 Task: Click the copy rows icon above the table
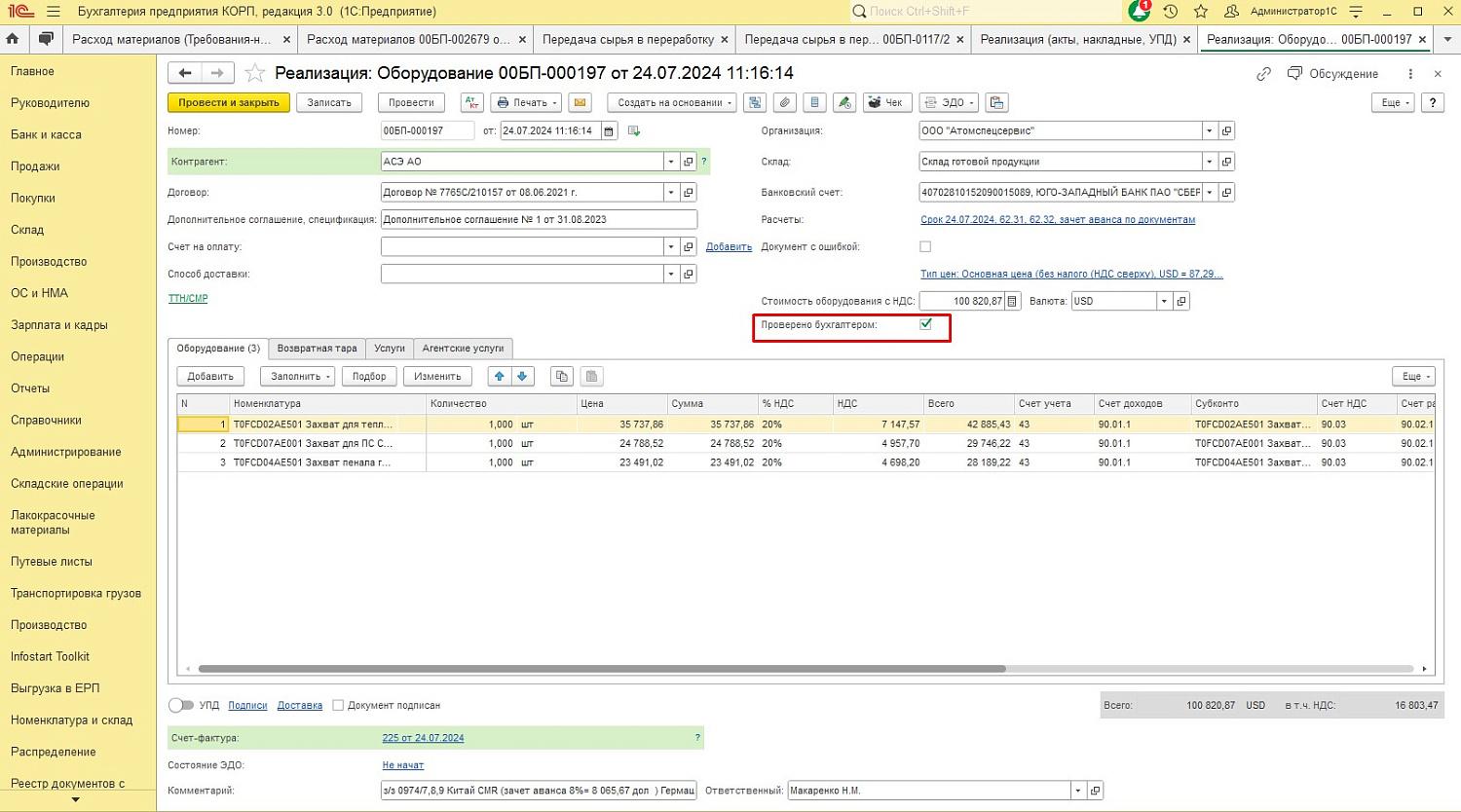[x=561, y=376]
